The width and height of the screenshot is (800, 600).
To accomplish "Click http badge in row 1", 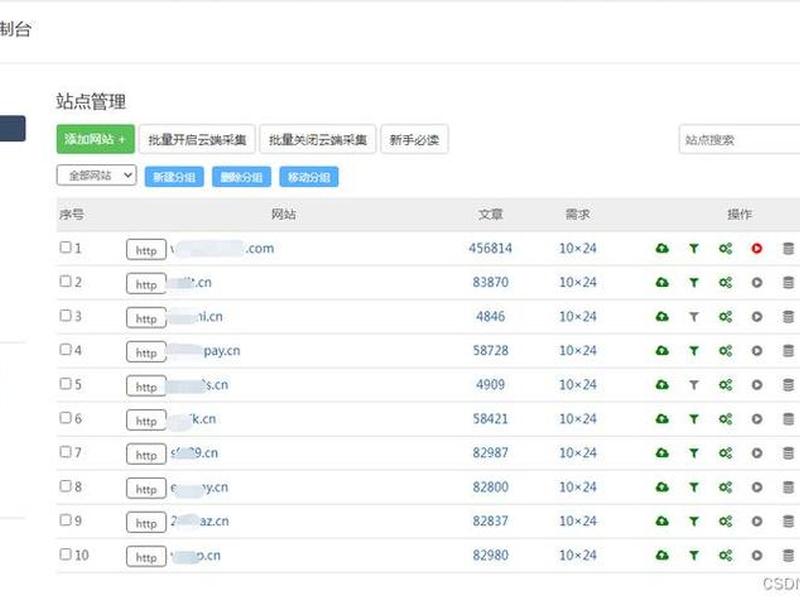I will pos(146,250).
